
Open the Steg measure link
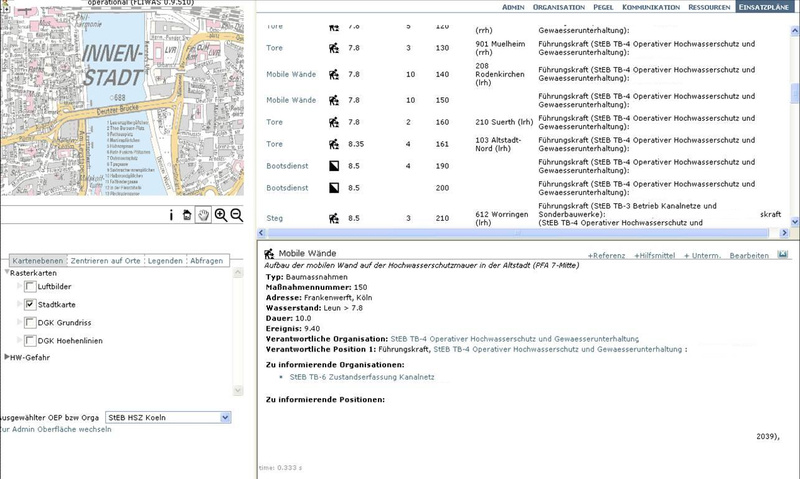point(274,218)
